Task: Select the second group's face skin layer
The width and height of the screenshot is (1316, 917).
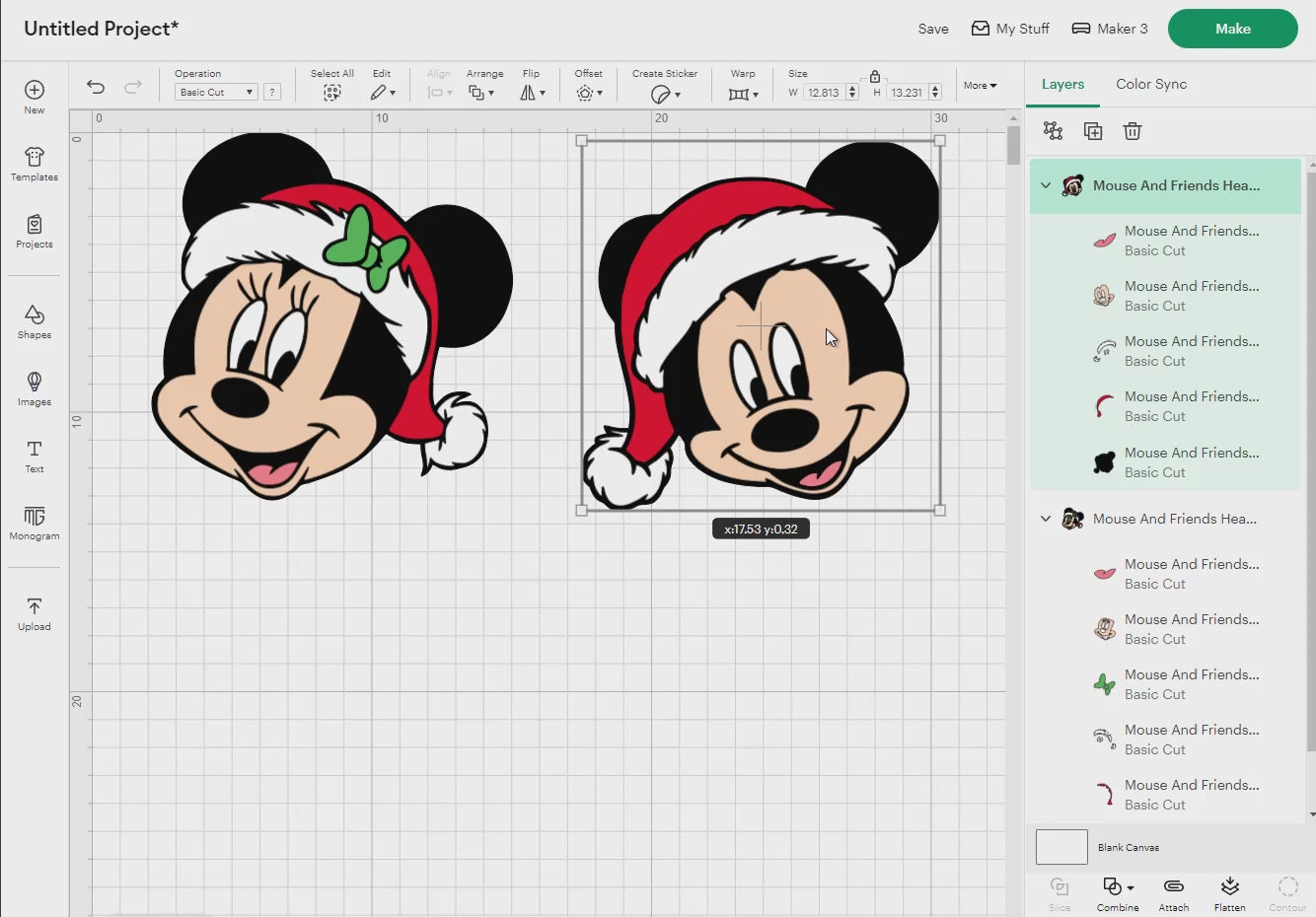Action: tap(1166, 629)
